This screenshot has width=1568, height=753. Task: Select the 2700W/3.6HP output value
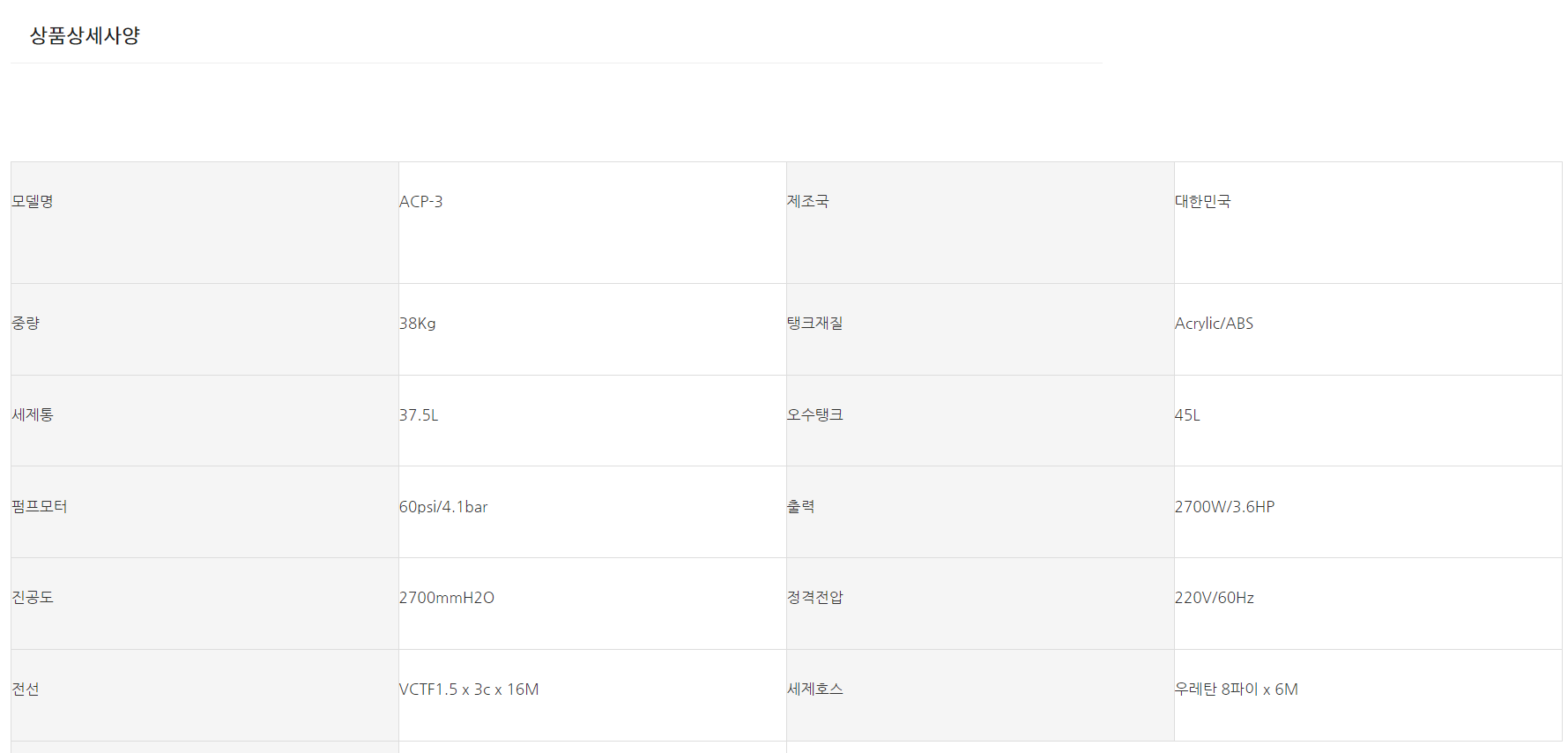(1224, 506)
